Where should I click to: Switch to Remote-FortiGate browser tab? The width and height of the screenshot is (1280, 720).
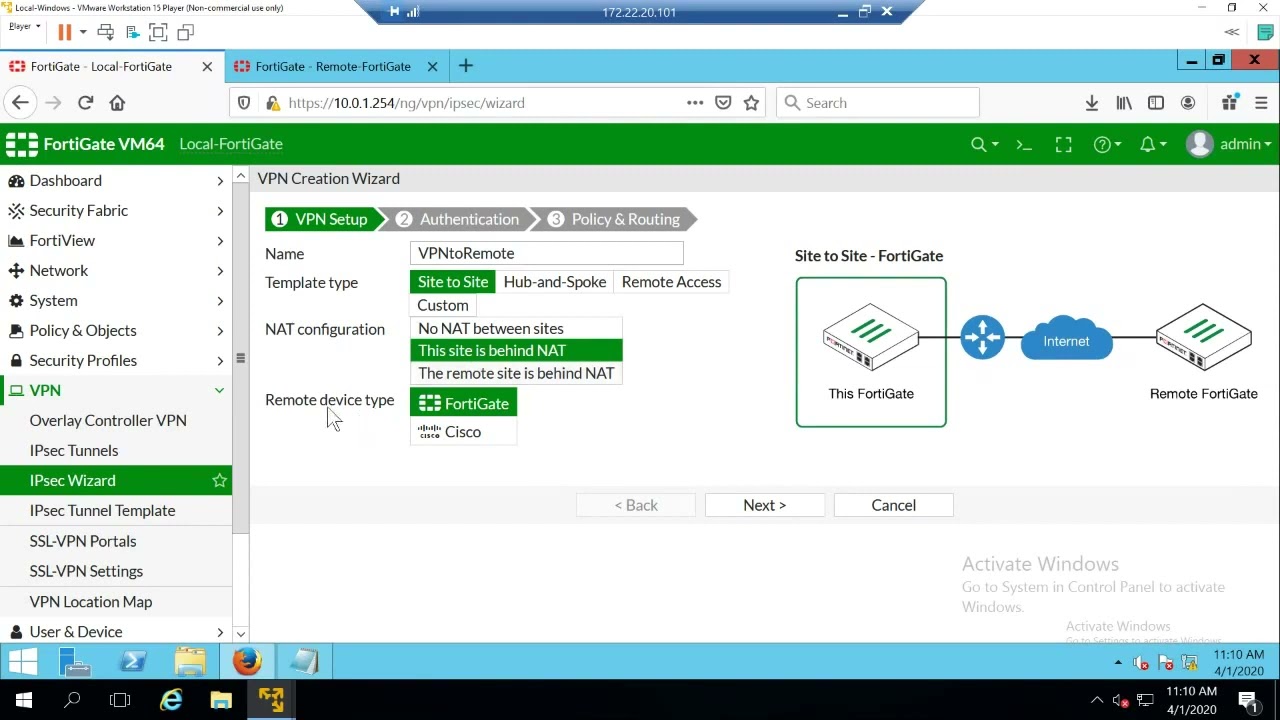[x=333, y=66]
